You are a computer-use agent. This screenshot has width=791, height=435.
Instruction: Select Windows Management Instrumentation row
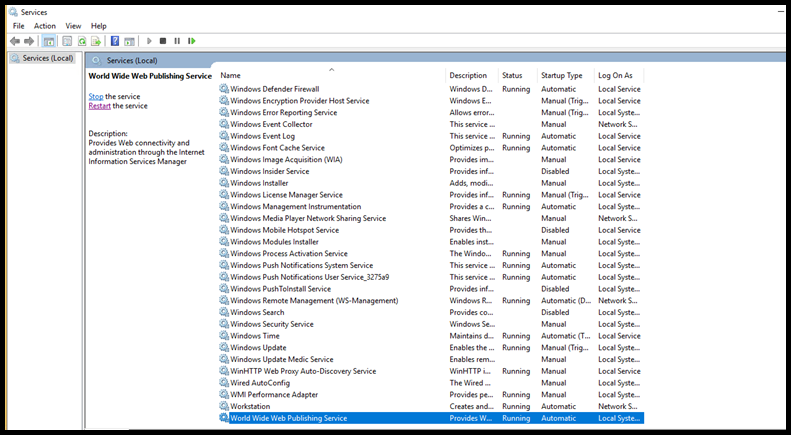431,206
